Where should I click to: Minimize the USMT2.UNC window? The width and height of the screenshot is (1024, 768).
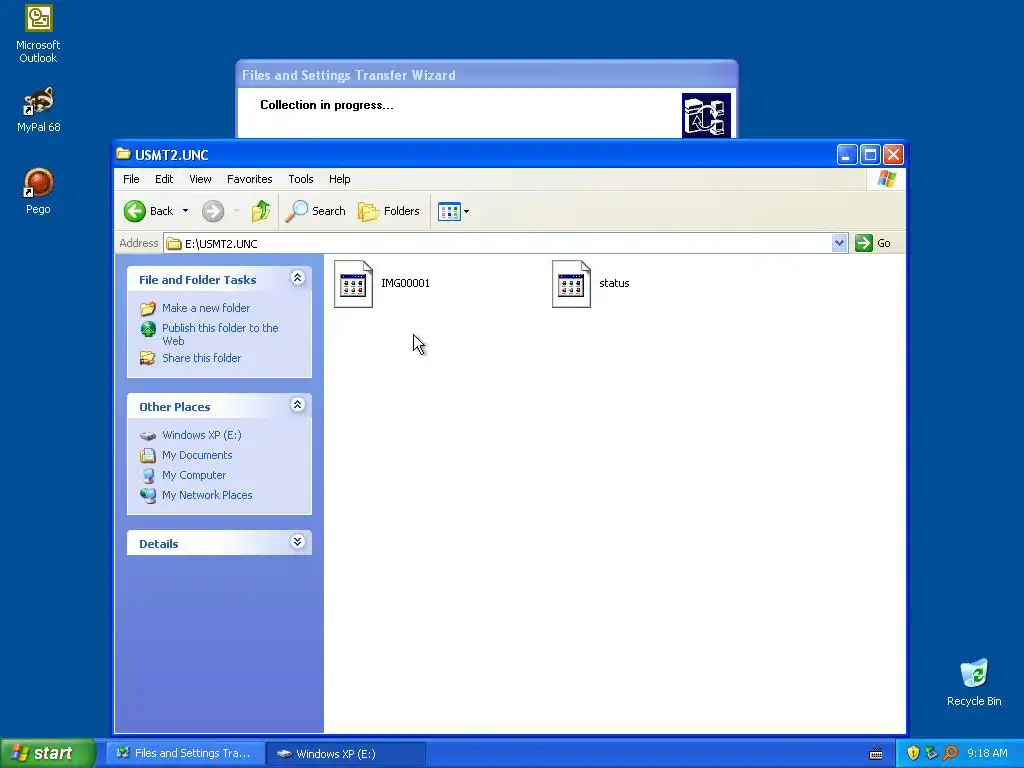click(847, 155)
